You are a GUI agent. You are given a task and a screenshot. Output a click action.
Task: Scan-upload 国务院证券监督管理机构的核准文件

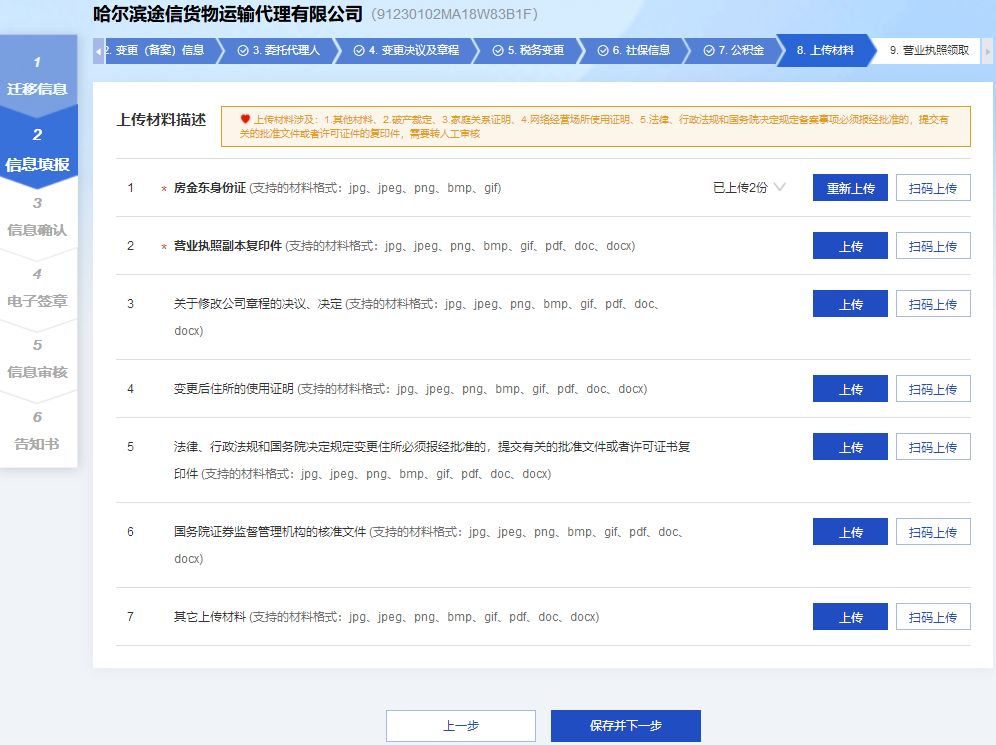click(932, 532)
